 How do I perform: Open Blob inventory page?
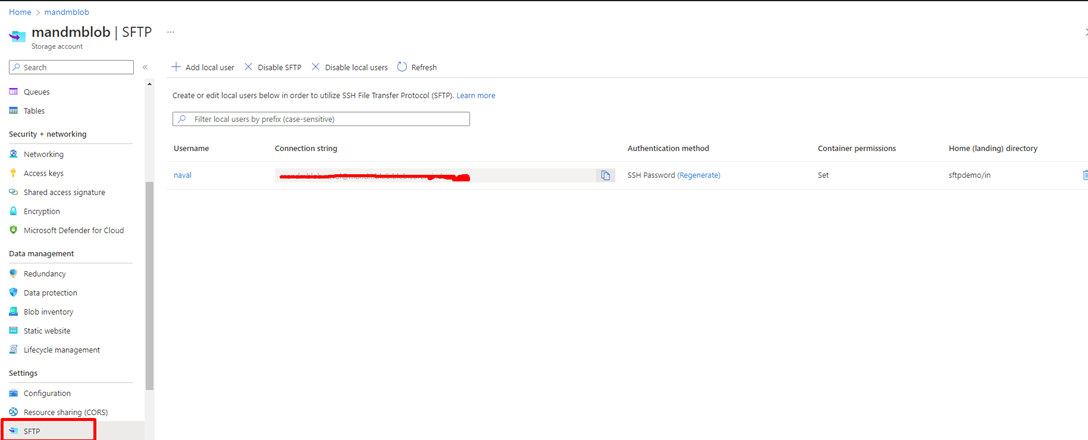coord(48,312)
